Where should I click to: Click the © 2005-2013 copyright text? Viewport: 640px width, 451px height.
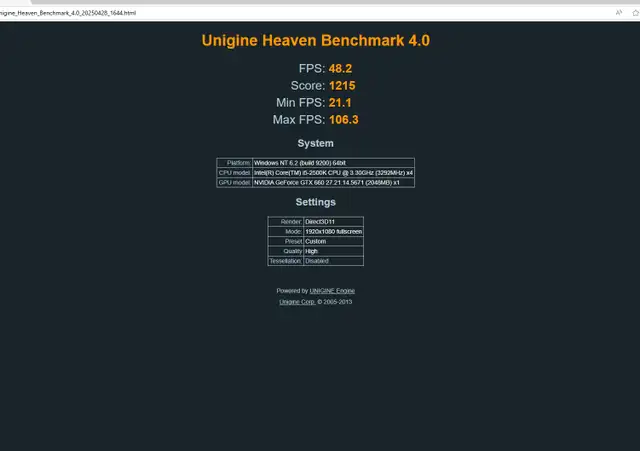coord(335,302)
